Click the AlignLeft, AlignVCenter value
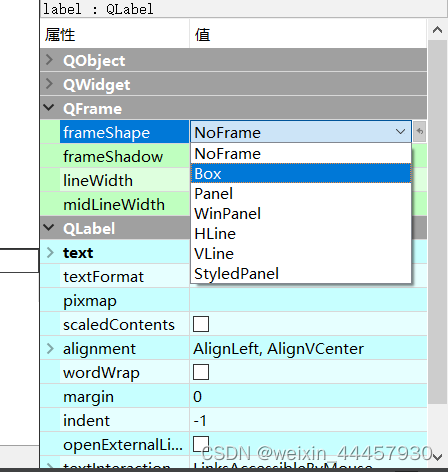The width and height of the screenshot is (448, 472). coord(278,349)
